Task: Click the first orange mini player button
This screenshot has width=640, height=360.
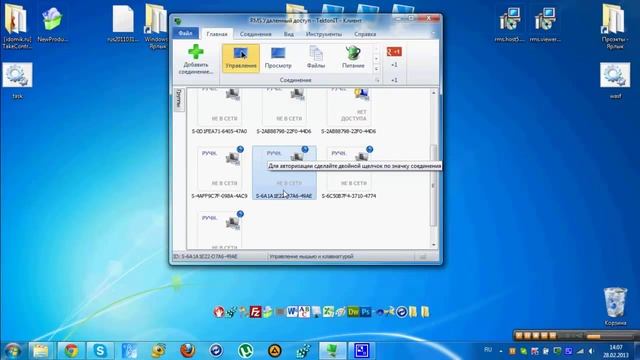Action: click(x=519, y=336)
